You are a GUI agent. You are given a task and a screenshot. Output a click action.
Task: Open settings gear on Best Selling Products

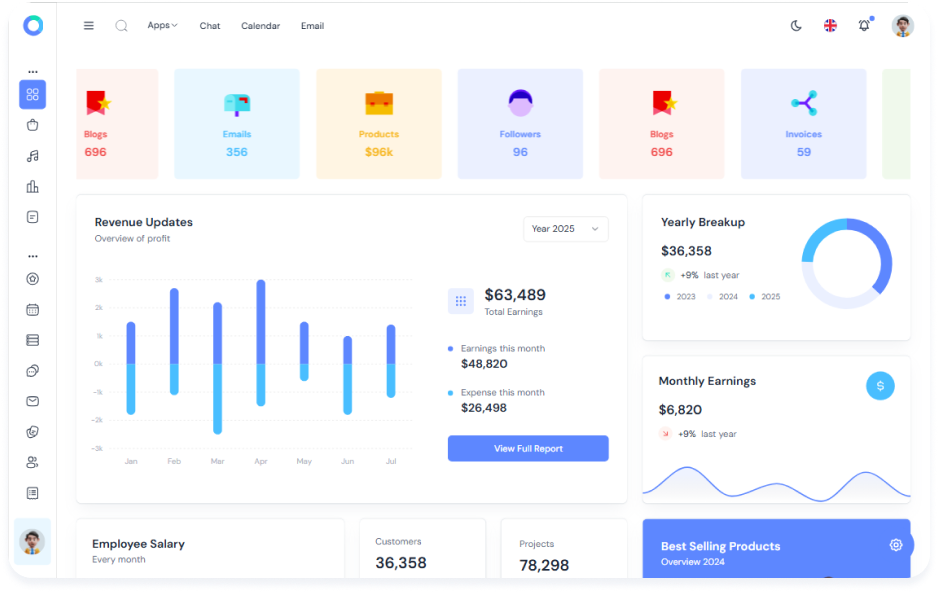click(x=896, y=545)
